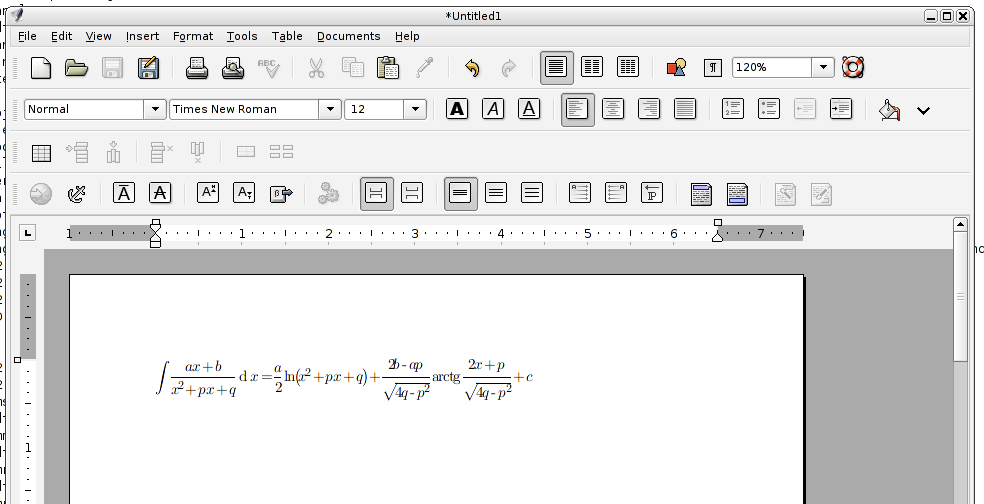The height and width of the screenshot is (504, 984).
Task: Undo the last action
Action: click(x=472, y=68)
